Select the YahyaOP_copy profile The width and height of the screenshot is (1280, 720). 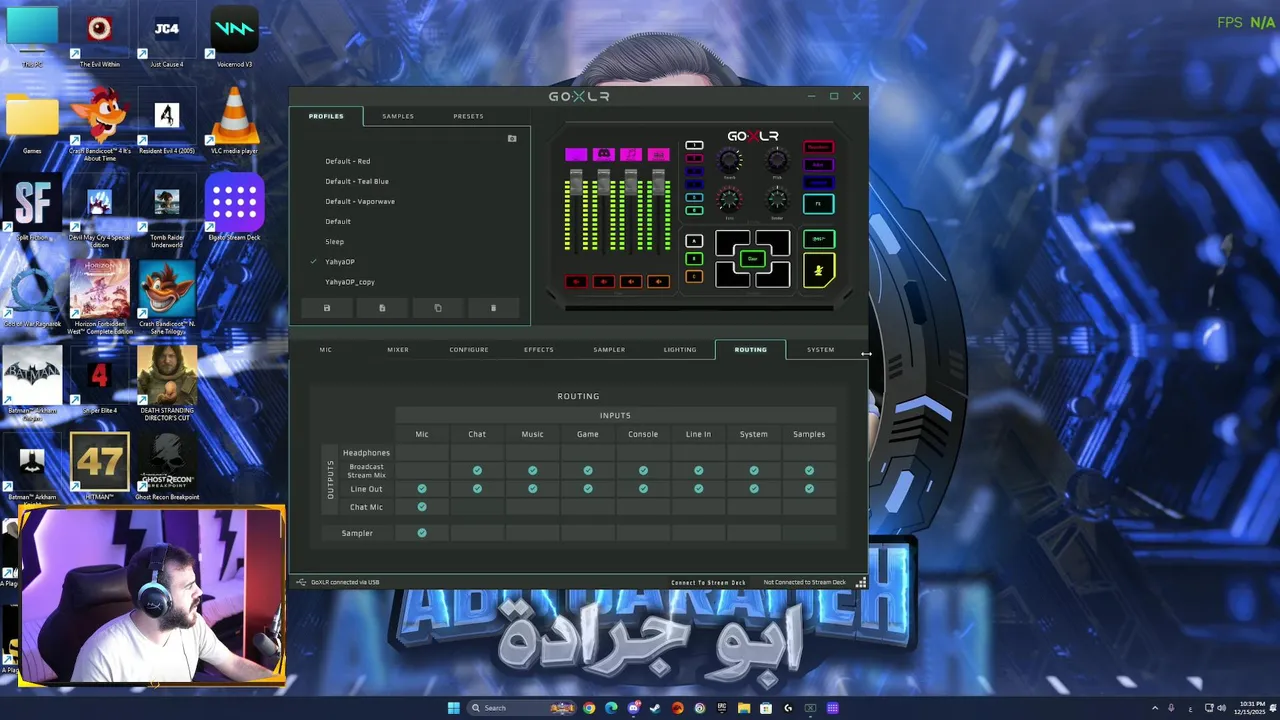350,282
